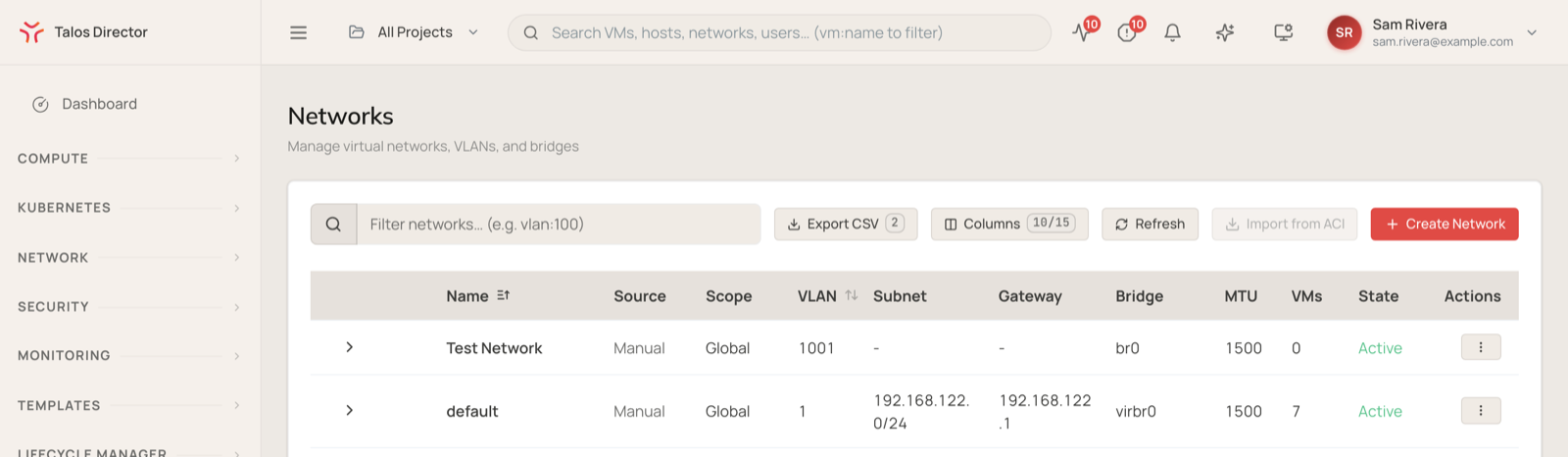This screenshot has width=1568, height=457.
Task: Click Active state of Test Network
Action: click(x=1380, y=348)
